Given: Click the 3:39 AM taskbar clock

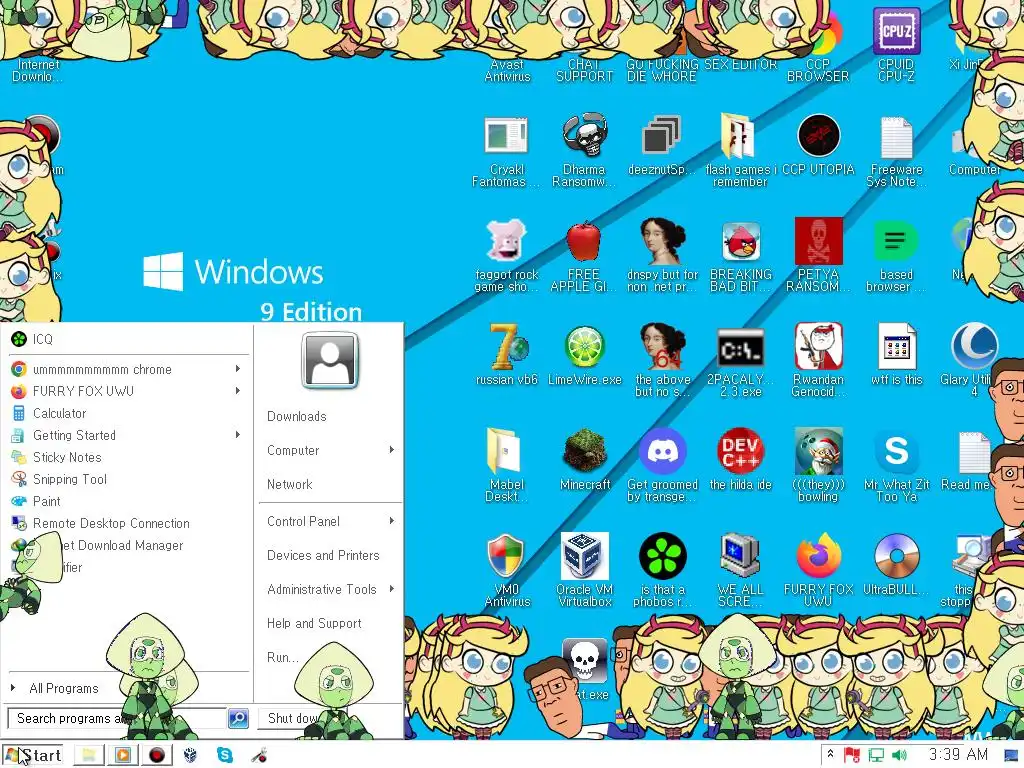Looking at the screenshot, I should (x=958, y=754).
